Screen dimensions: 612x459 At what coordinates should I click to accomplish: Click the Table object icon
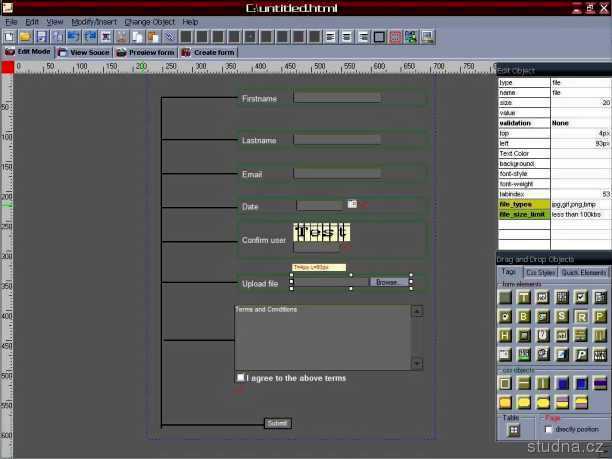click(513, 430)
